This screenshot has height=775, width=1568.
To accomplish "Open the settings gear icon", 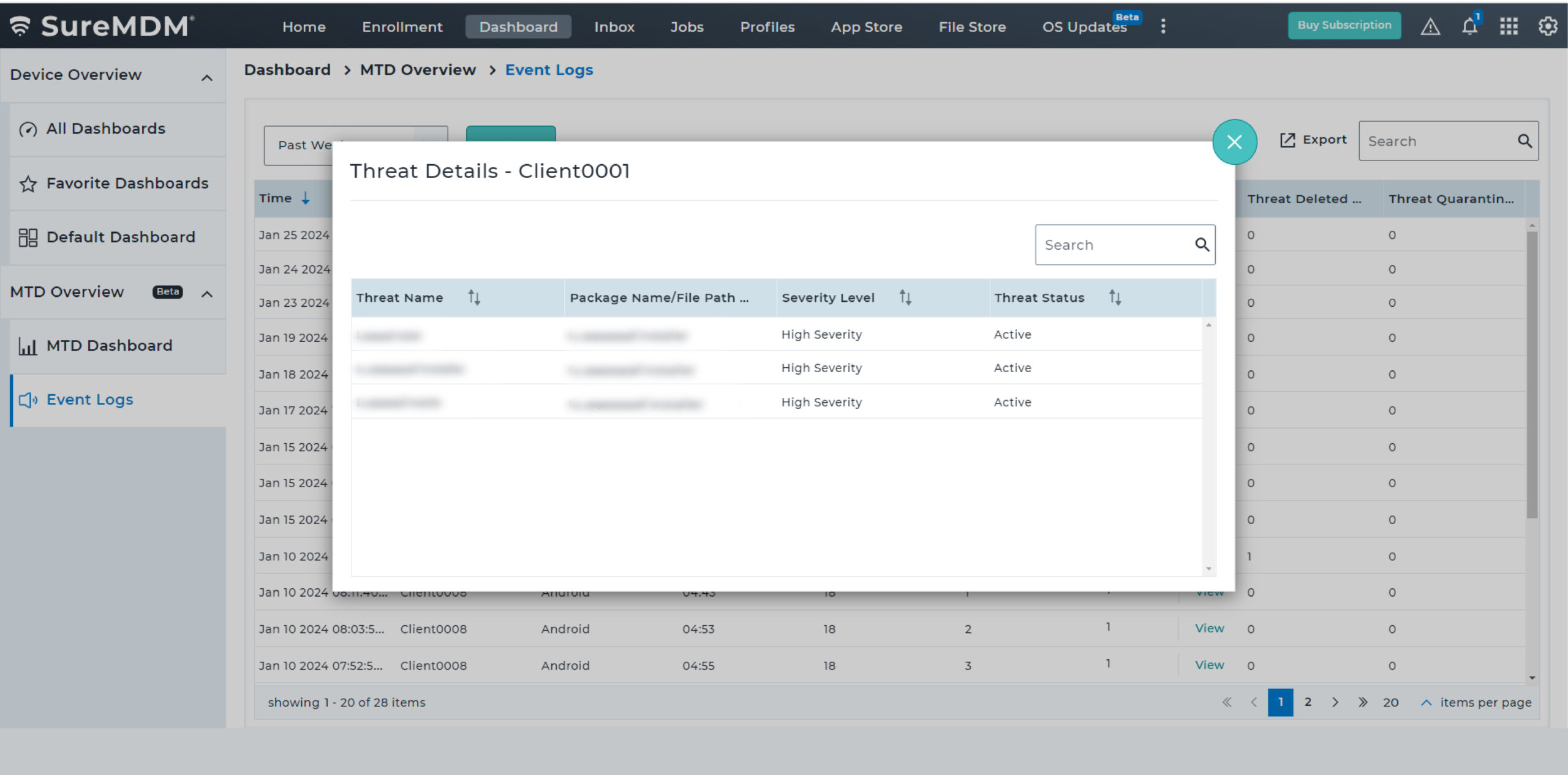I will pyautogui.click(x=1548, y=26).
